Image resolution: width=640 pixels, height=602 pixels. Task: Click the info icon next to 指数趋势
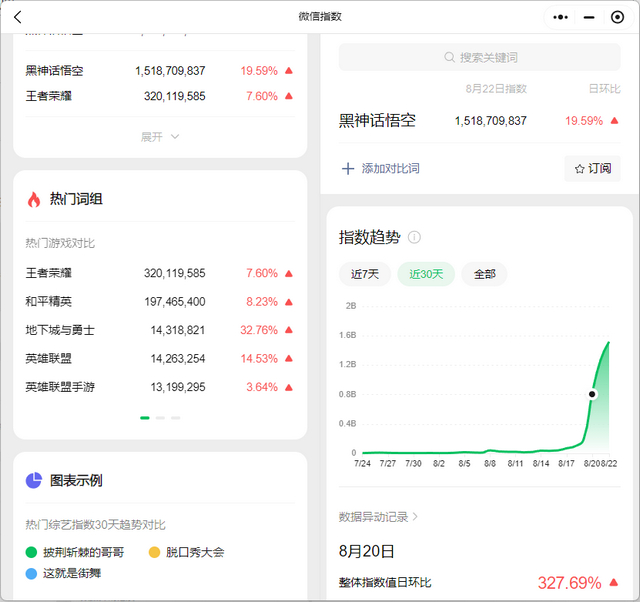click(414, 237)
